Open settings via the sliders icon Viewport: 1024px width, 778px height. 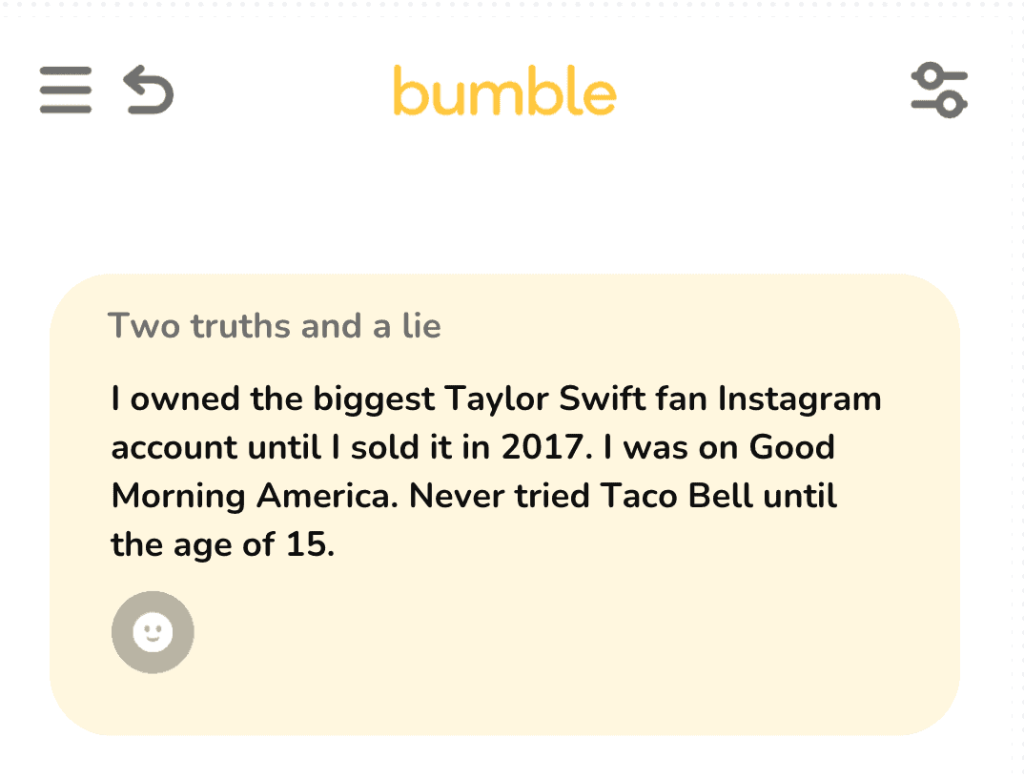pyautogui.click(x=938, y=89)
